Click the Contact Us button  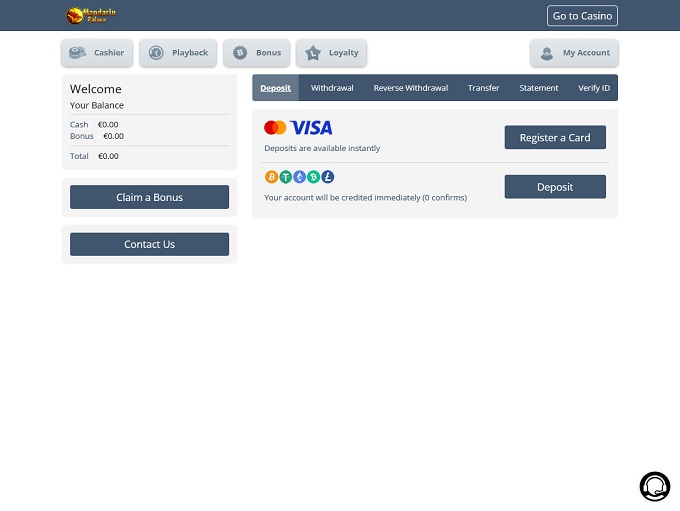click(149, 244)
